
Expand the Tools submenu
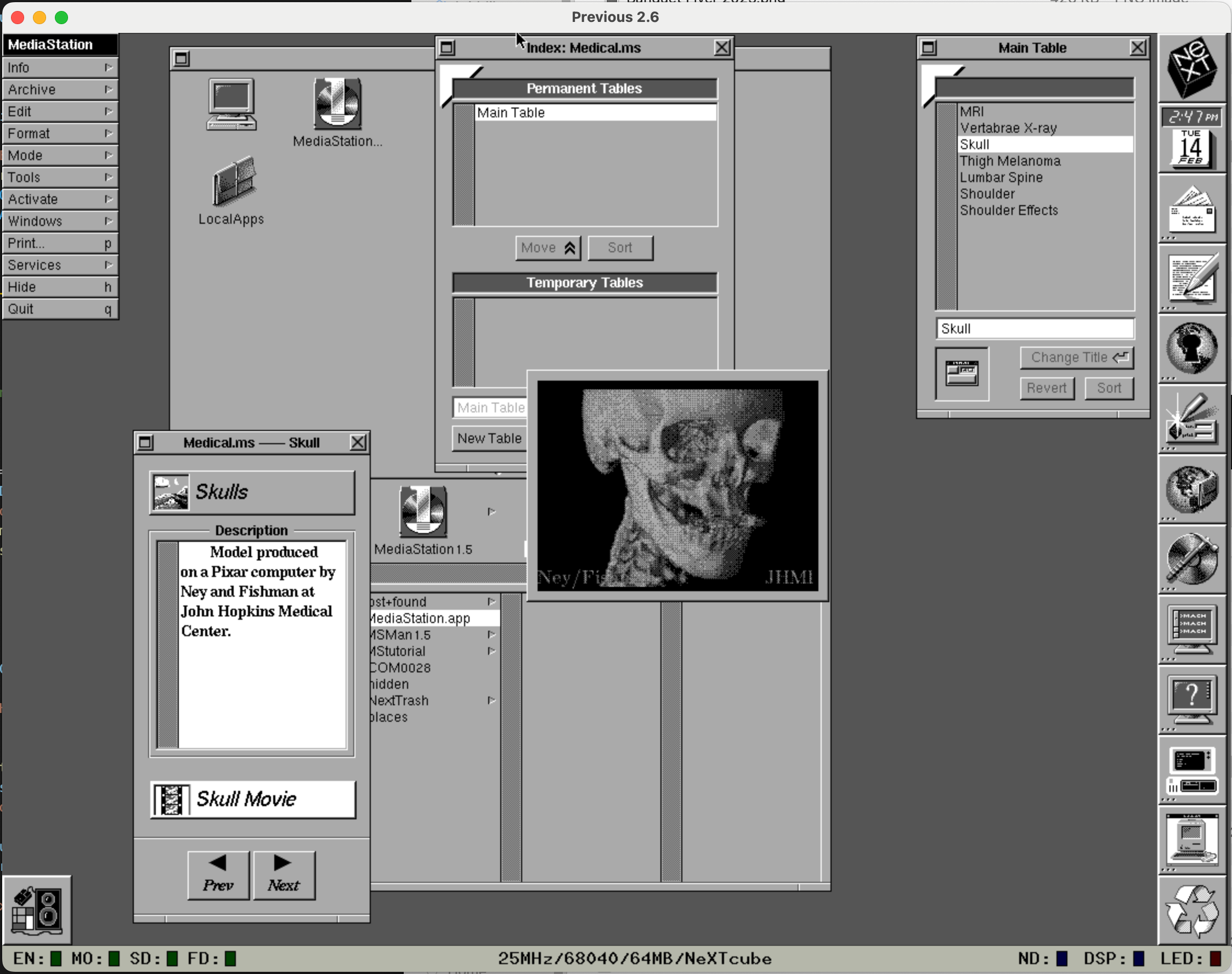[60, 177]
